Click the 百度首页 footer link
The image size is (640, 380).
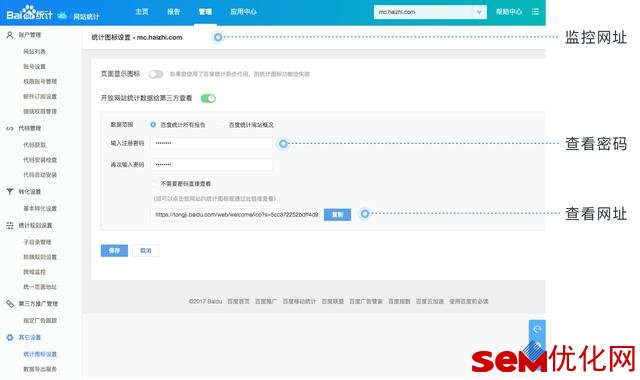[x=238, y=302]
